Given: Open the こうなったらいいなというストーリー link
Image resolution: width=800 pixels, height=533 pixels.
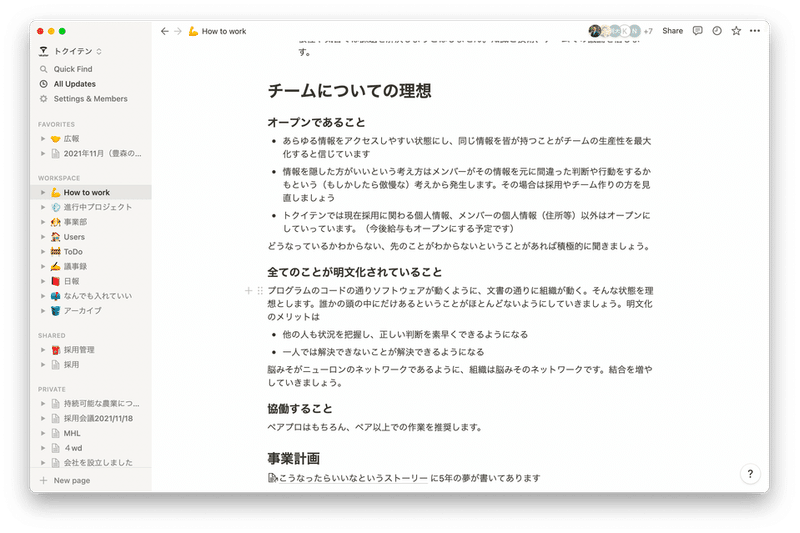Looking at the screenshot, I should [x=353, y=478].
